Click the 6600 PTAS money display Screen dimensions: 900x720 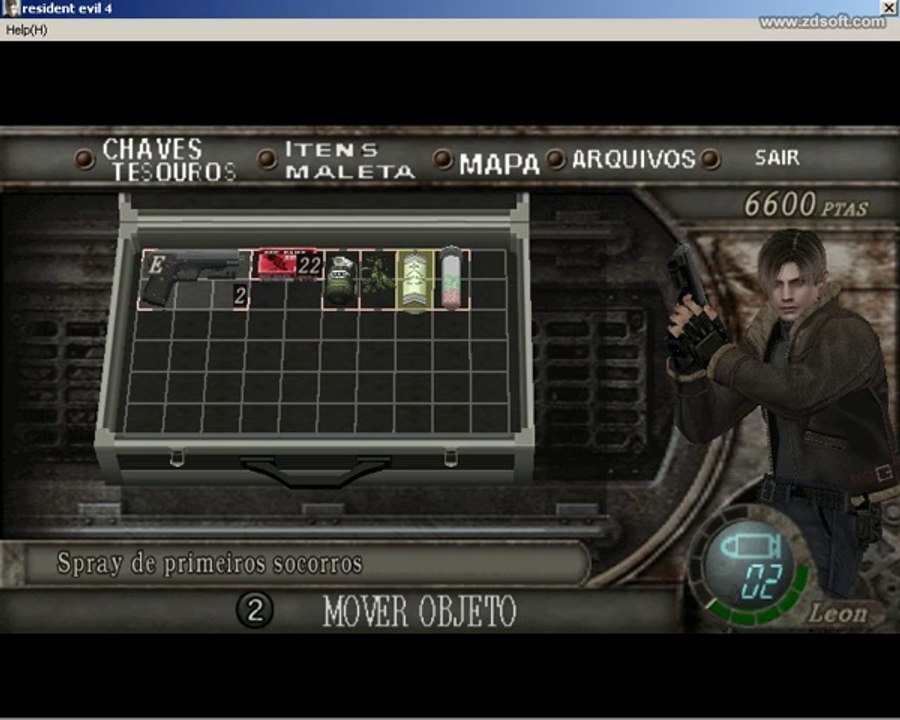tap(806, 204)
